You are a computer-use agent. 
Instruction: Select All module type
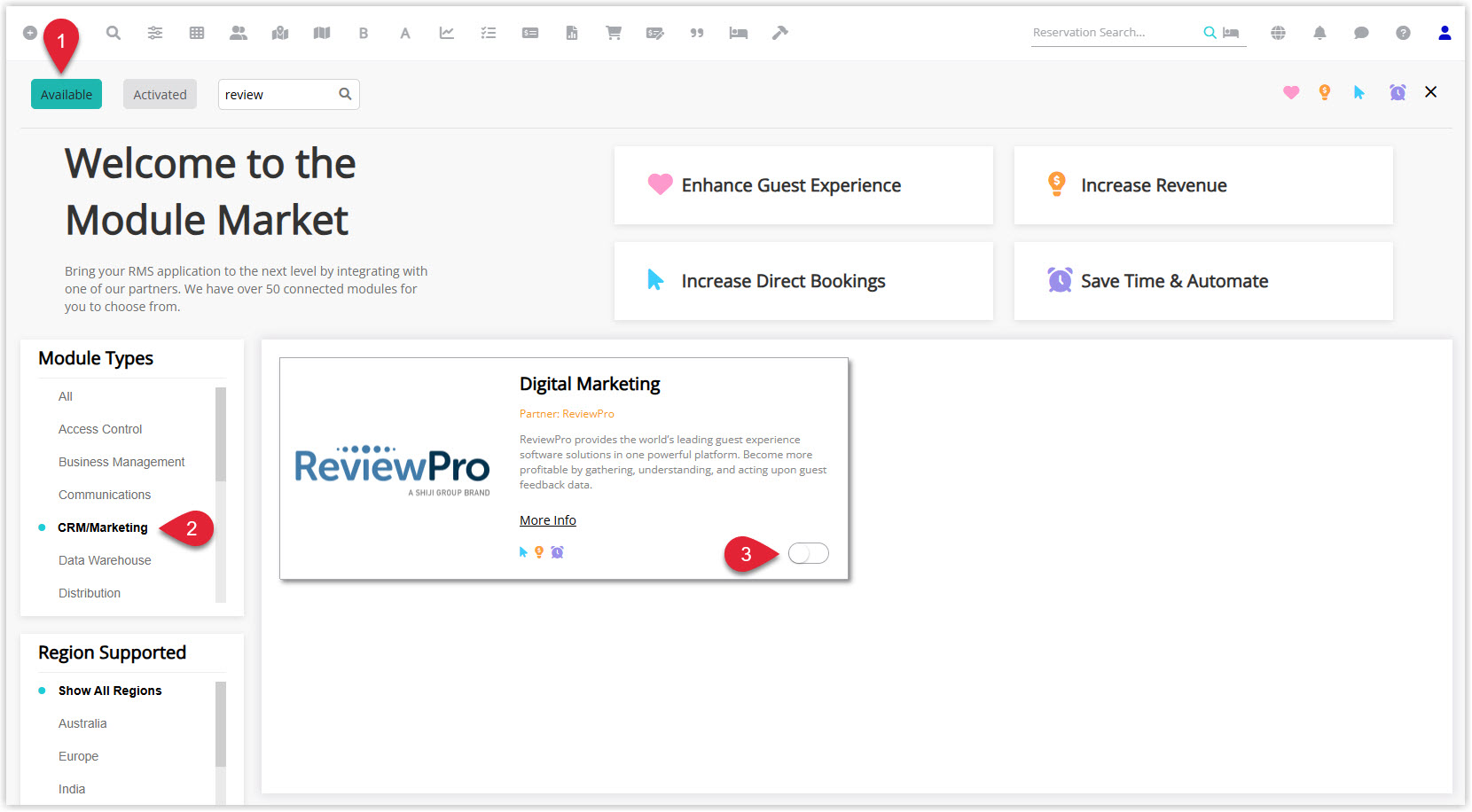(x=66, y=396)
